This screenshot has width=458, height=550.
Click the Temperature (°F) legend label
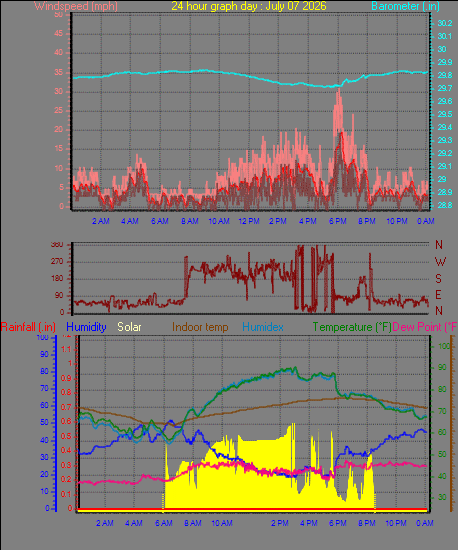point(352,327)
